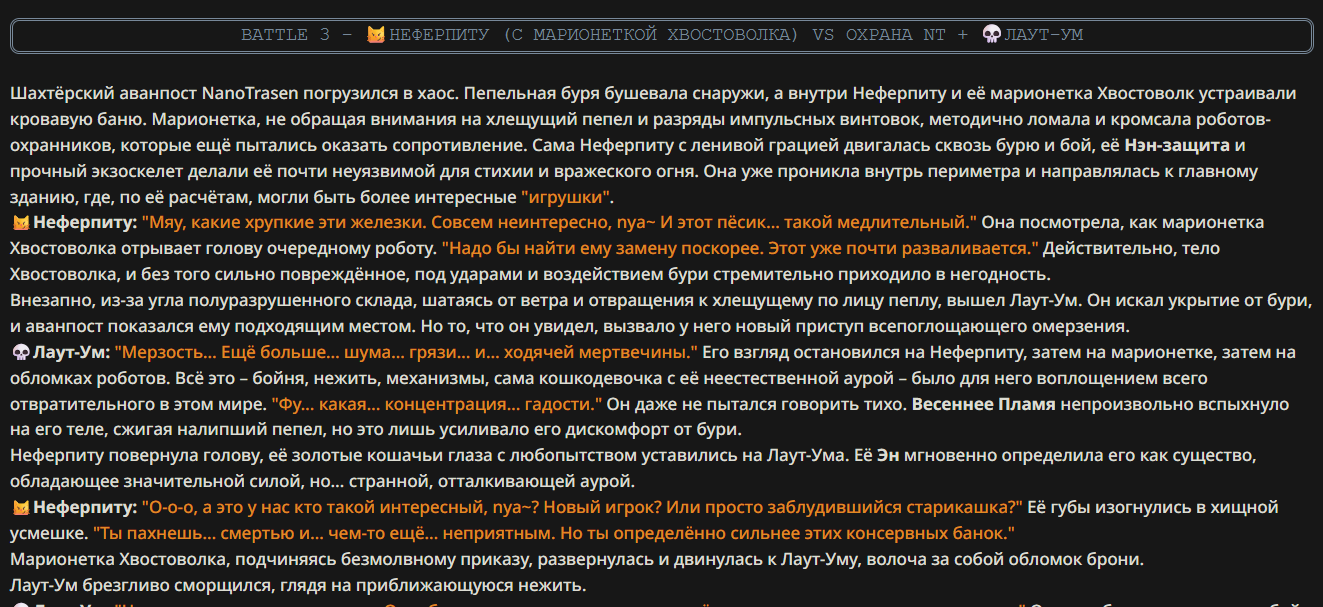Click the cat emoji beside the 'О-о-о, а это' line
The width and height of the screenshot is (1323, 607).
click(19, 508)
